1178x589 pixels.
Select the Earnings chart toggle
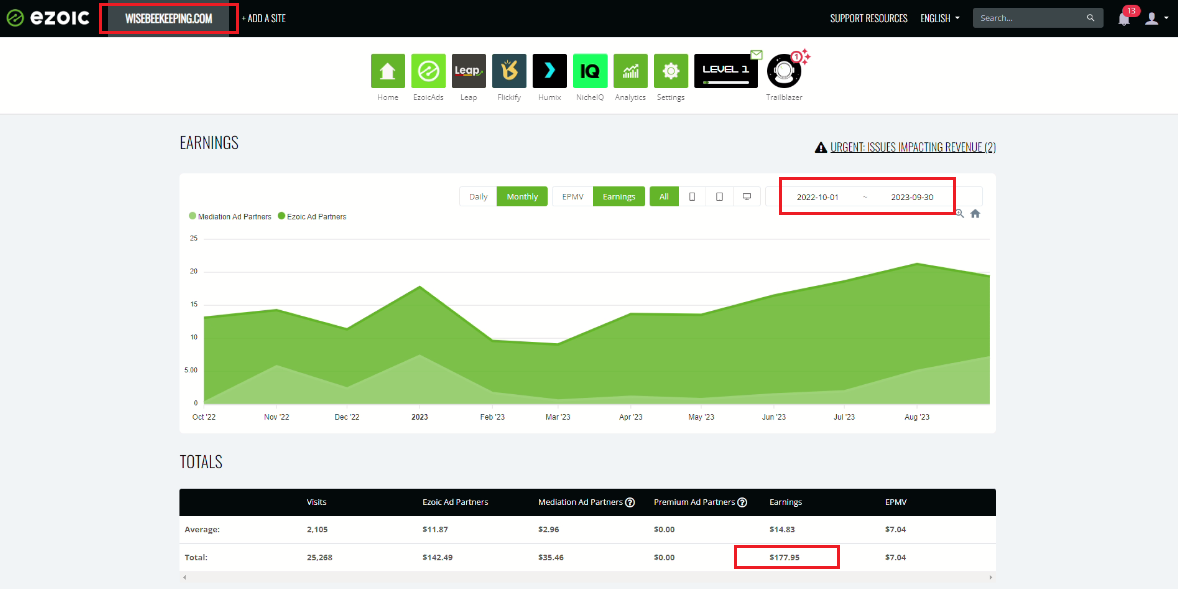[619, 197]
